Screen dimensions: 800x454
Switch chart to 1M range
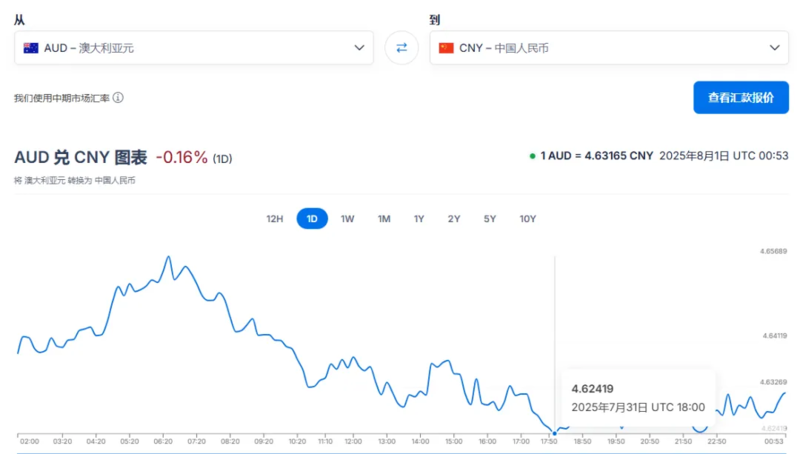click(x=384, y=219)
